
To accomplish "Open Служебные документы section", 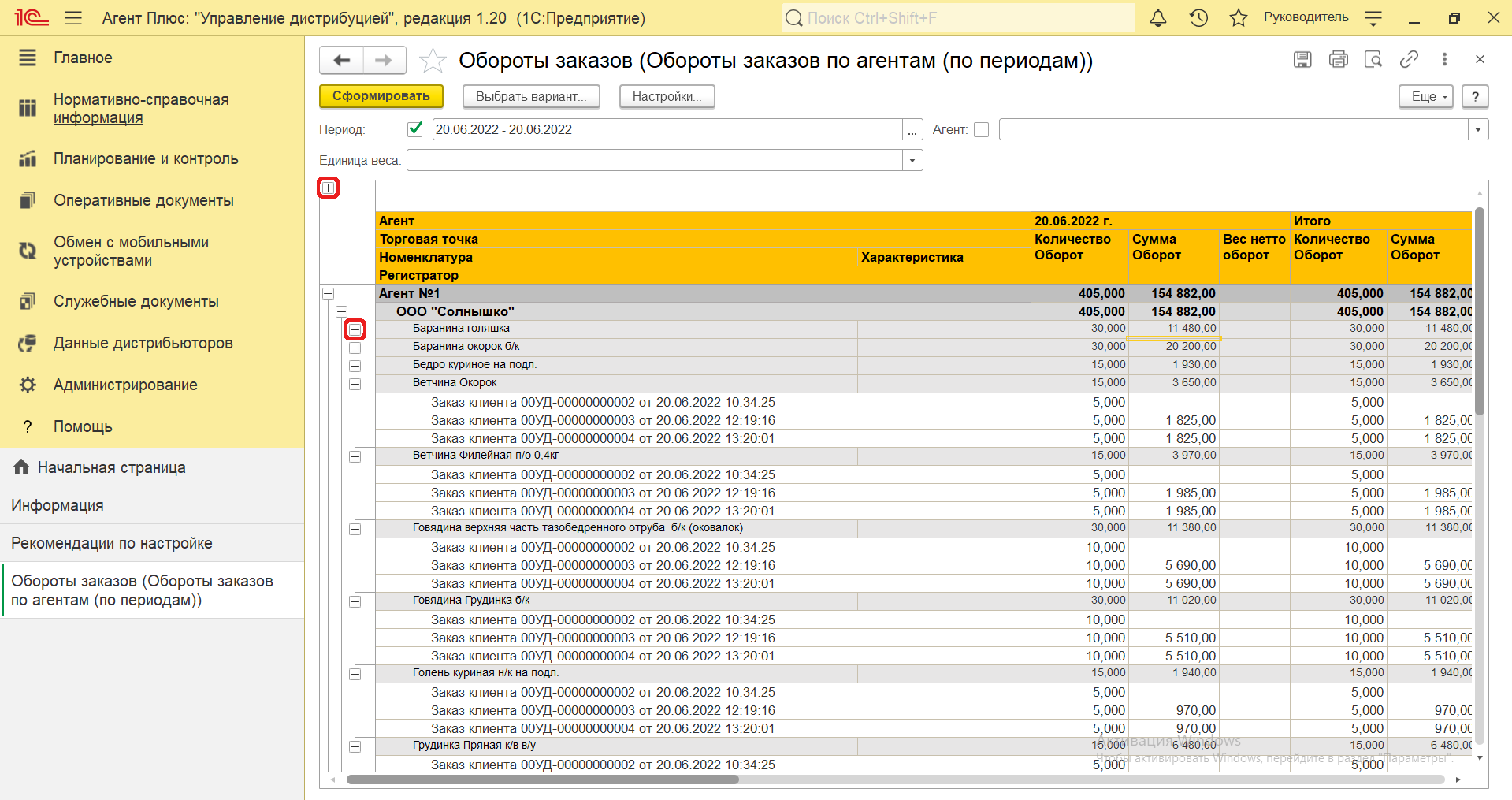I will coord(136,301).
